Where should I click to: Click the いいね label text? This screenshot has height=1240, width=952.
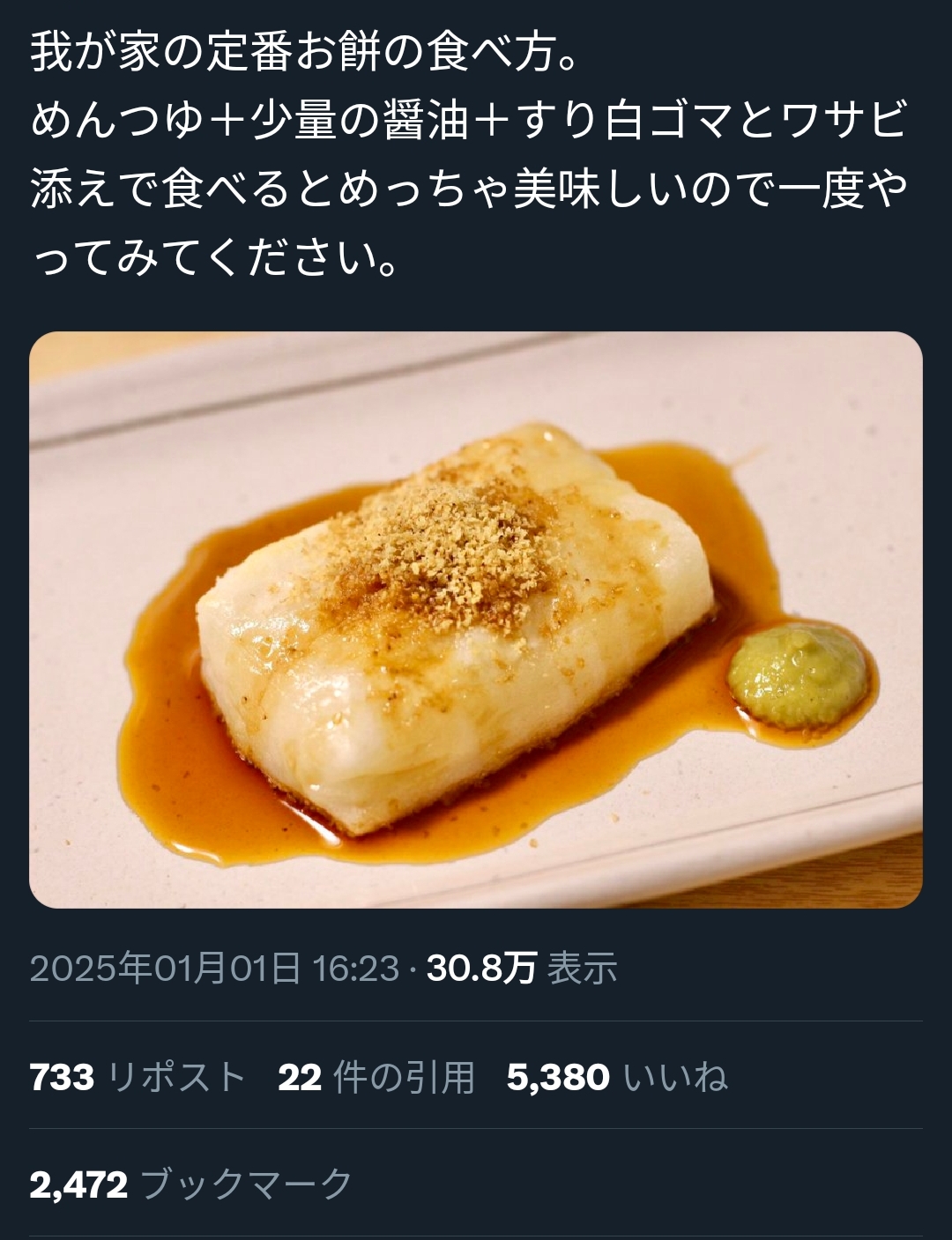tap(675, 1077)
